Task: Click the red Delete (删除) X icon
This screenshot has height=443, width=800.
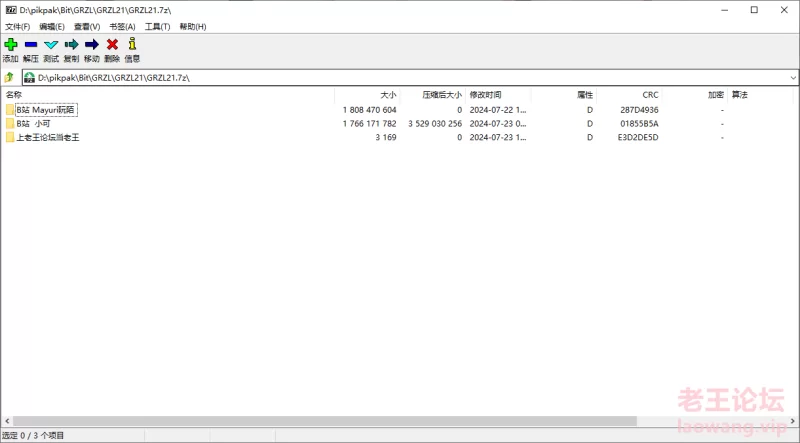Action: point(112,44)
